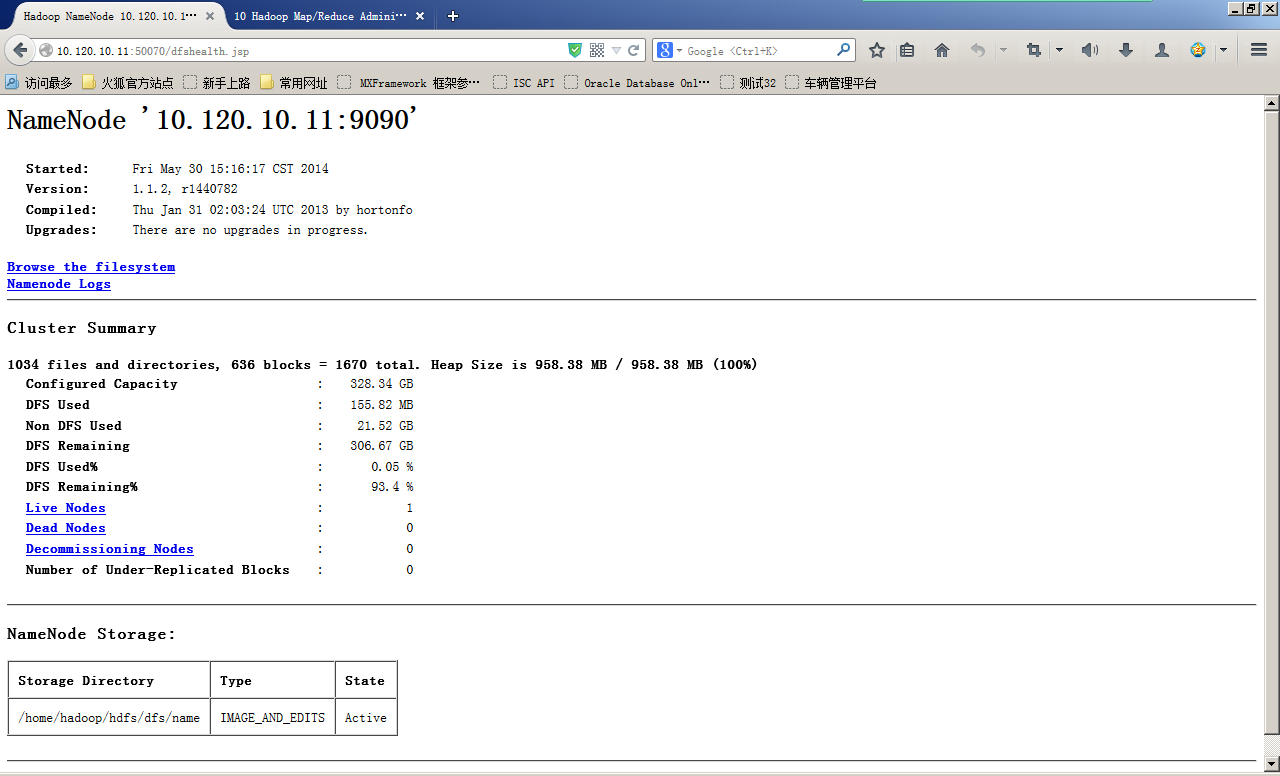Expand the undo history dropdown arrow
The image size is (1280, 776).
[x=1003, y=50]
